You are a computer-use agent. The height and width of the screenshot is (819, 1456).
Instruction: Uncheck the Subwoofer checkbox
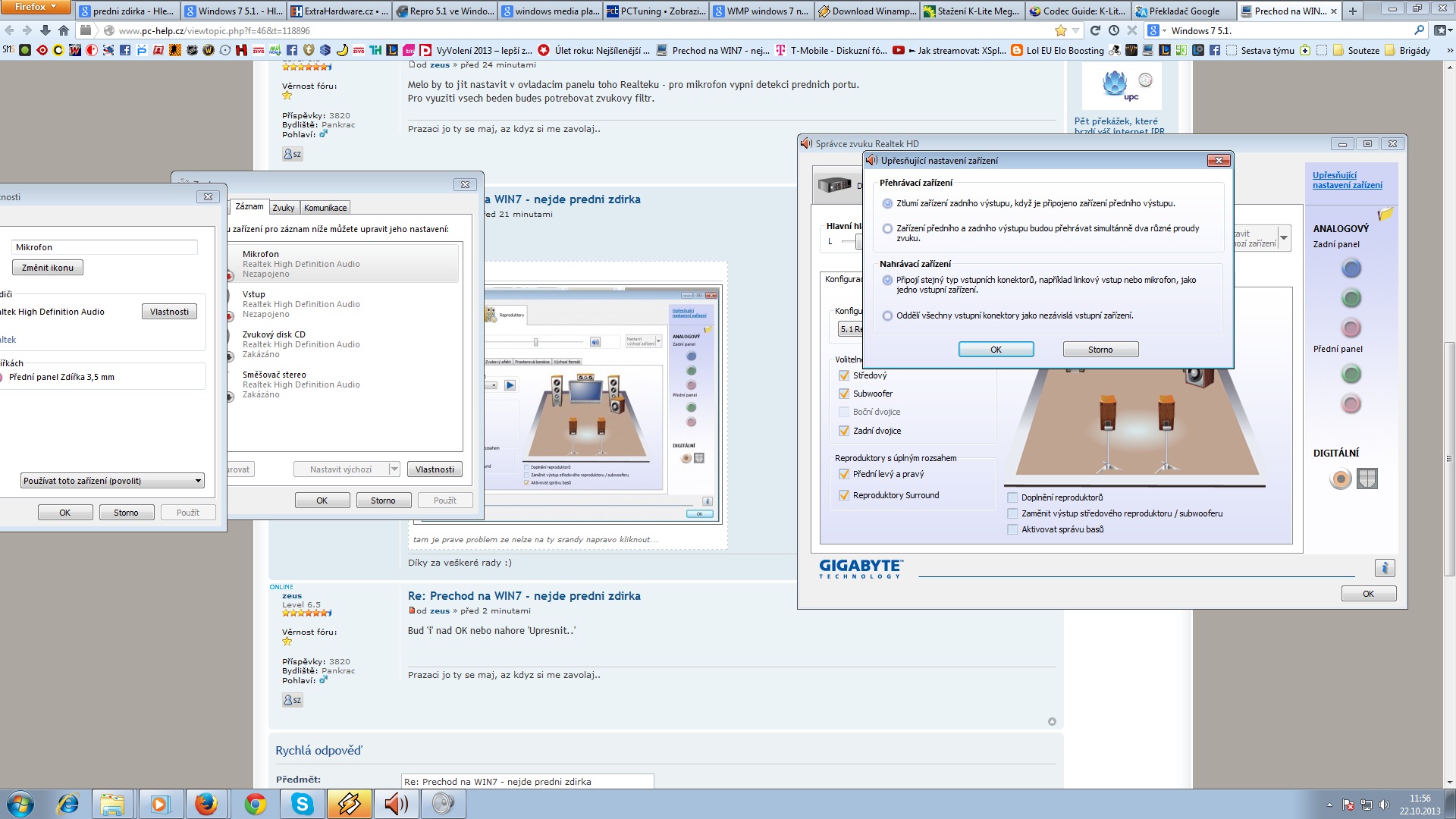click(x=843, y=394)
